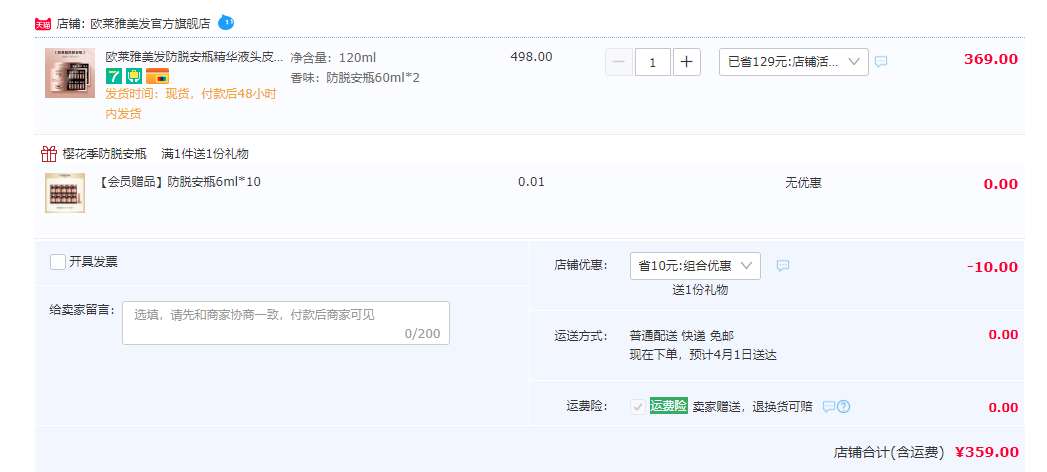Viewport: 1047px width, 472px height.
Task: Open the 欧莱雅美发防脱安瓶精华液头皮 product title link
Action: click(x=194, y=57)
